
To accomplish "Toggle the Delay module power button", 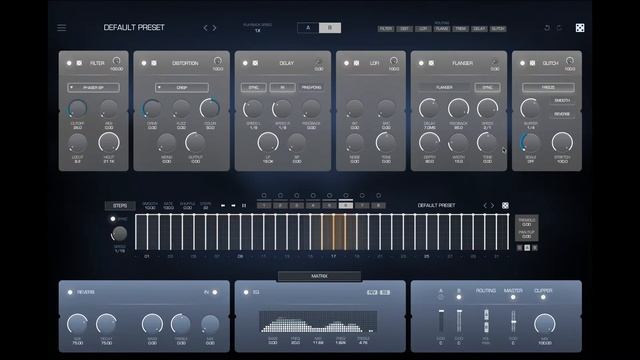I will [x=245, y=63].
